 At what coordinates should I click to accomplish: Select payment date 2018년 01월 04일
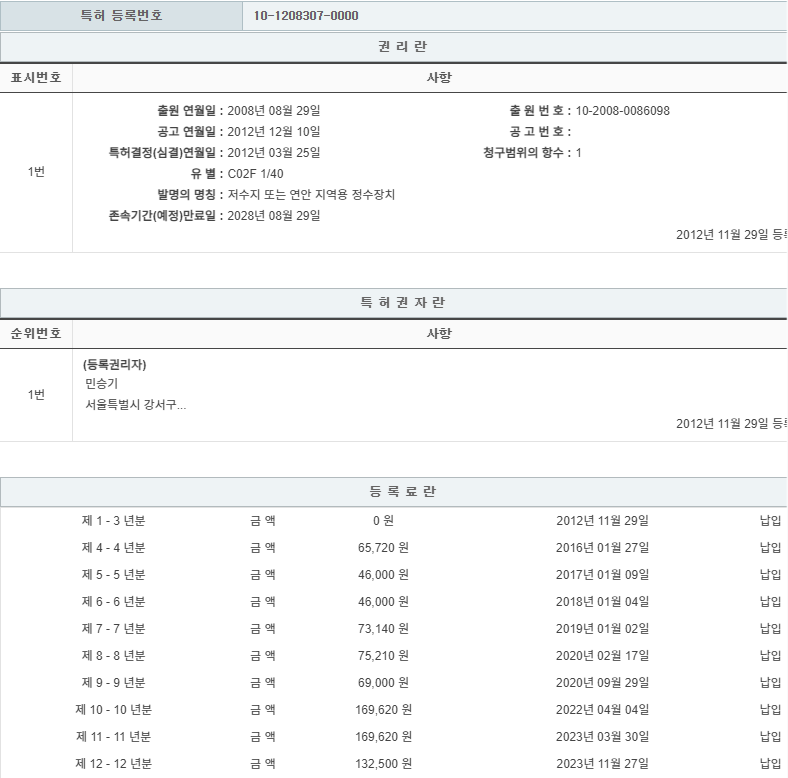coord(602,602)
